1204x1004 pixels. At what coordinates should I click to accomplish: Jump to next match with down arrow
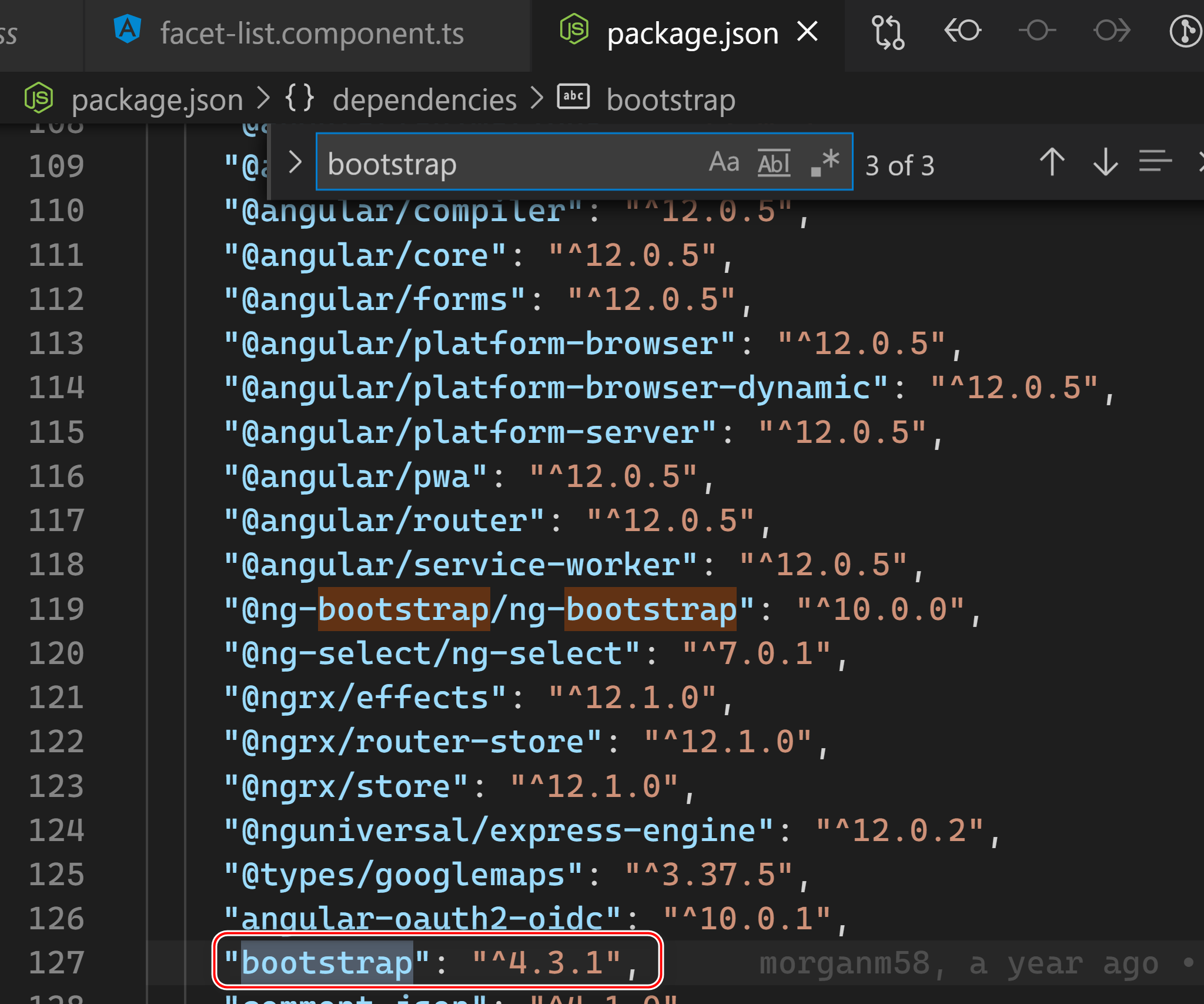[x=1105, y=162]
